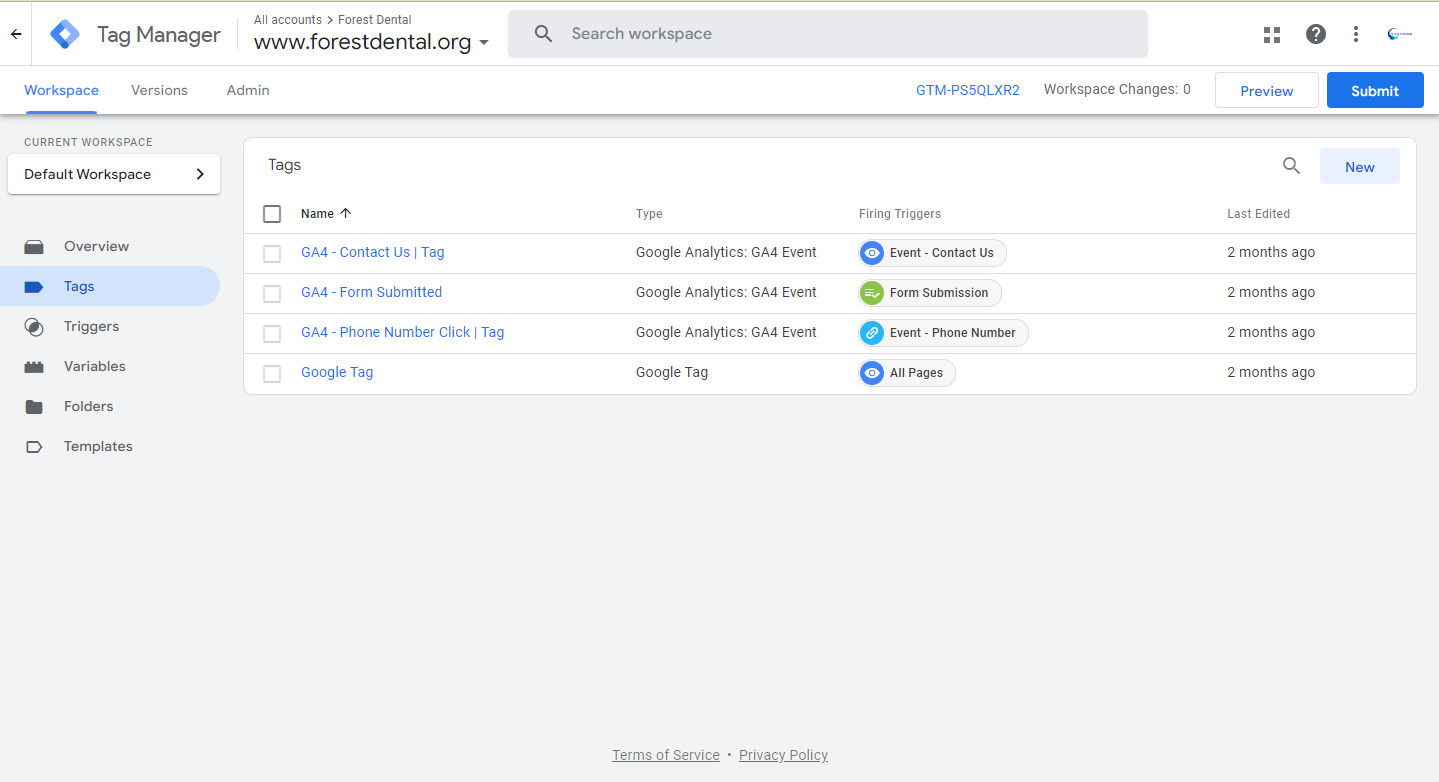1439x782 pixels.
Task: Check the GA4 - Phone Number Click checkbox
Action: [272, 333]
